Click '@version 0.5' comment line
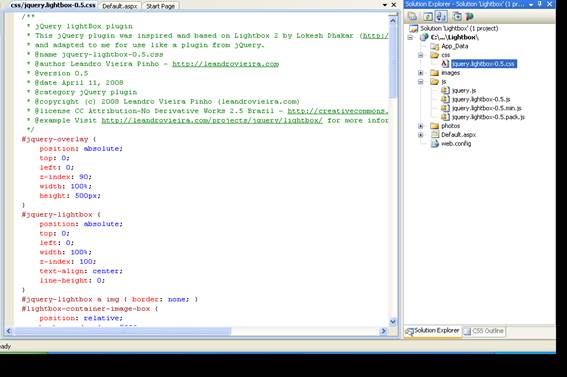 click(61, 73)
